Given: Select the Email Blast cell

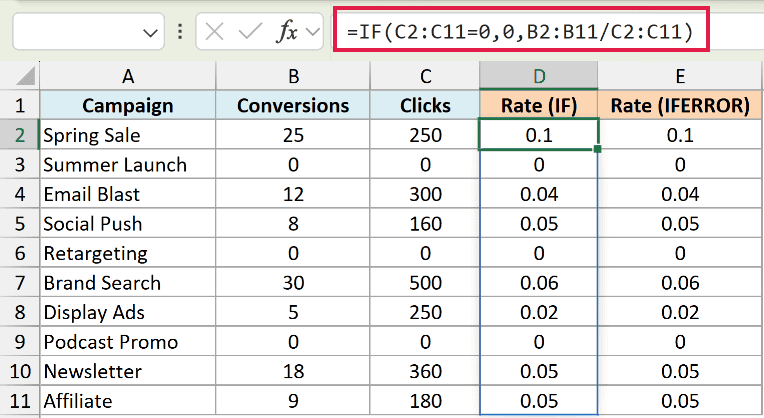Looking at the screenshot, I should (x=128, y=194).
